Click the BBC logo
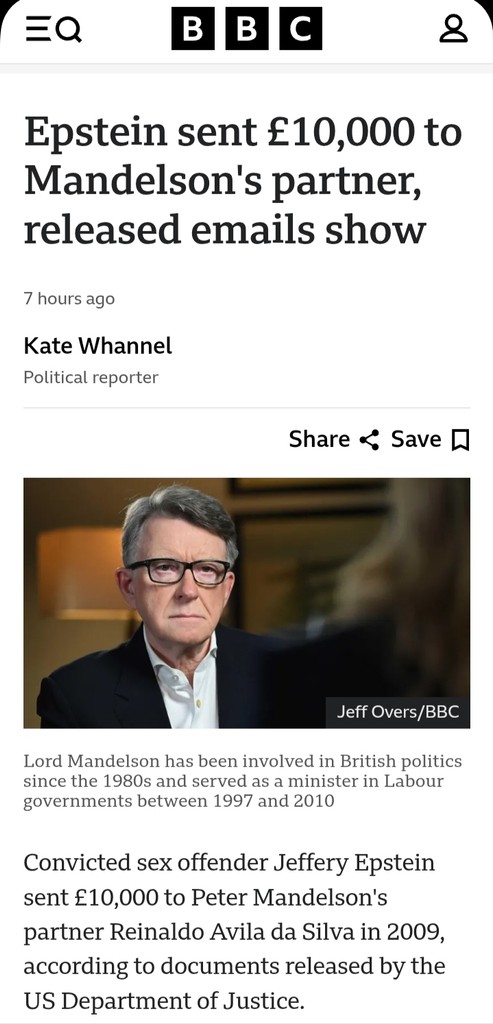 (247, 29)
